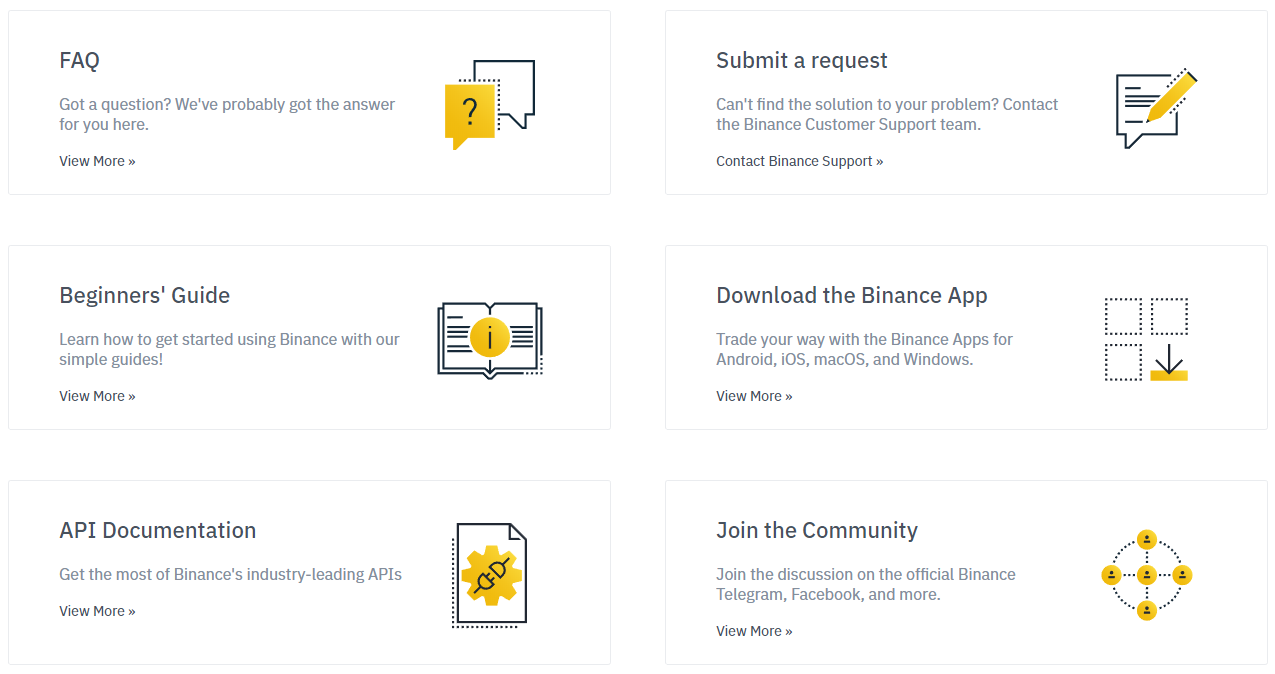Image resolution: width=1275 pixels, height=674 pixels.
Task: Click the API Documentation gear document icon
Action: tap(489, 575)
